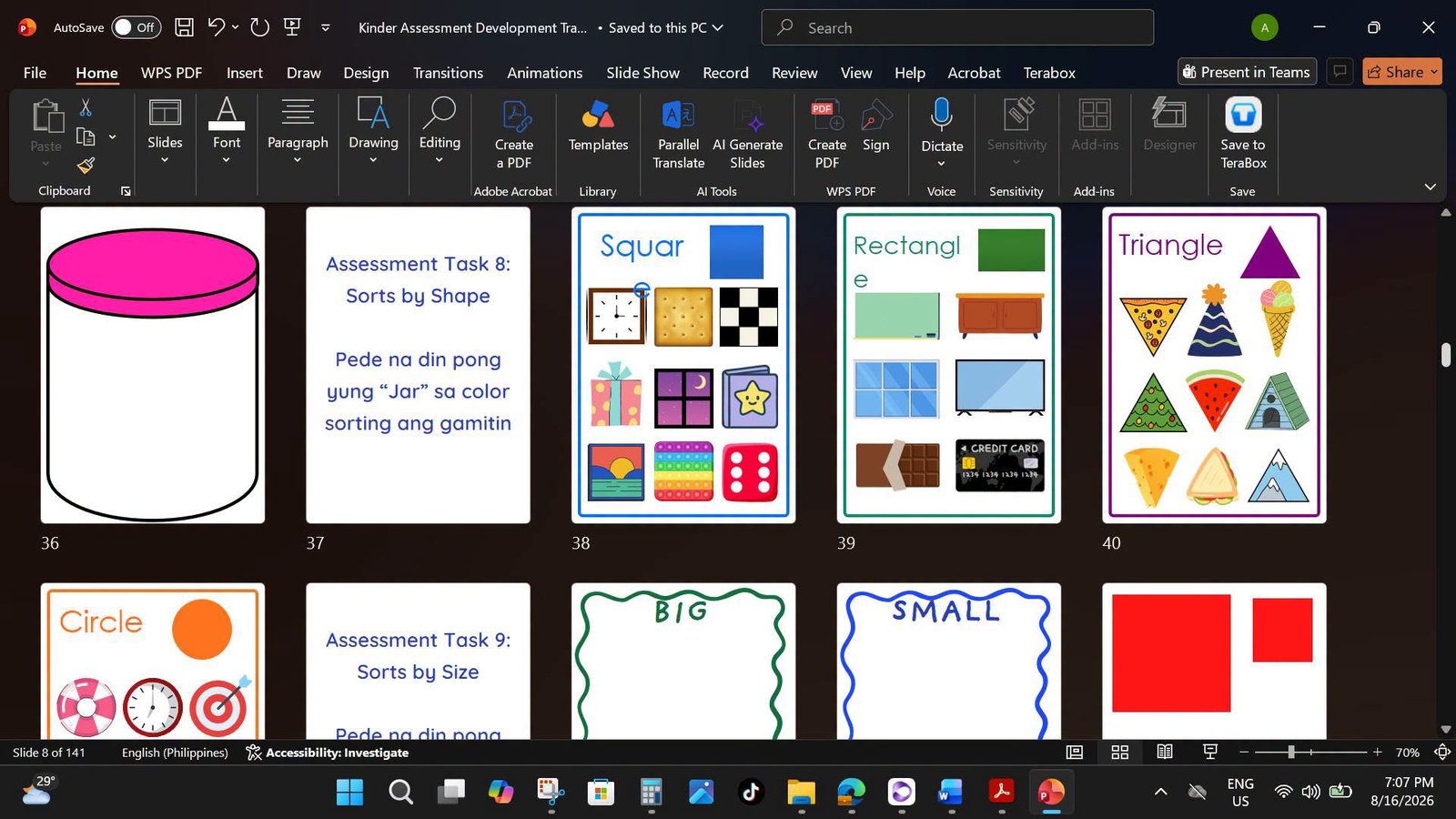Select the Format Painter brush
1456x819 pixels.
click(x=86, y=166)
